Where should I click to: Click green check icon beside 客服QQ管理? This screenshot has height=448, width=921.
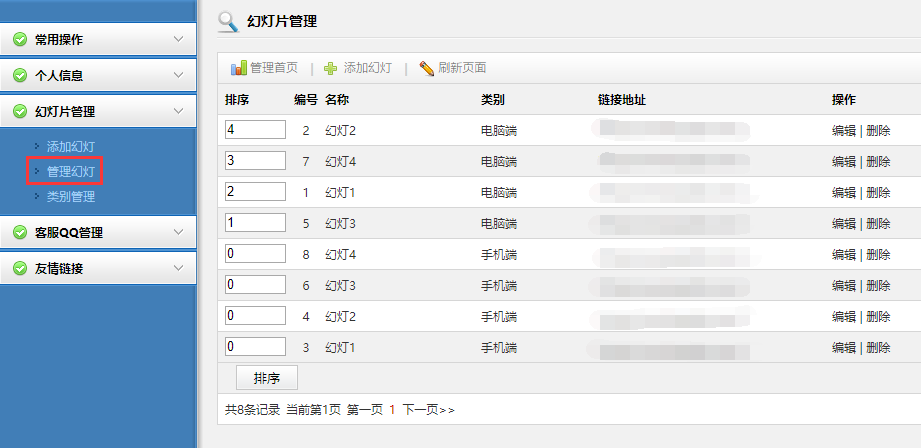(20, 233)
